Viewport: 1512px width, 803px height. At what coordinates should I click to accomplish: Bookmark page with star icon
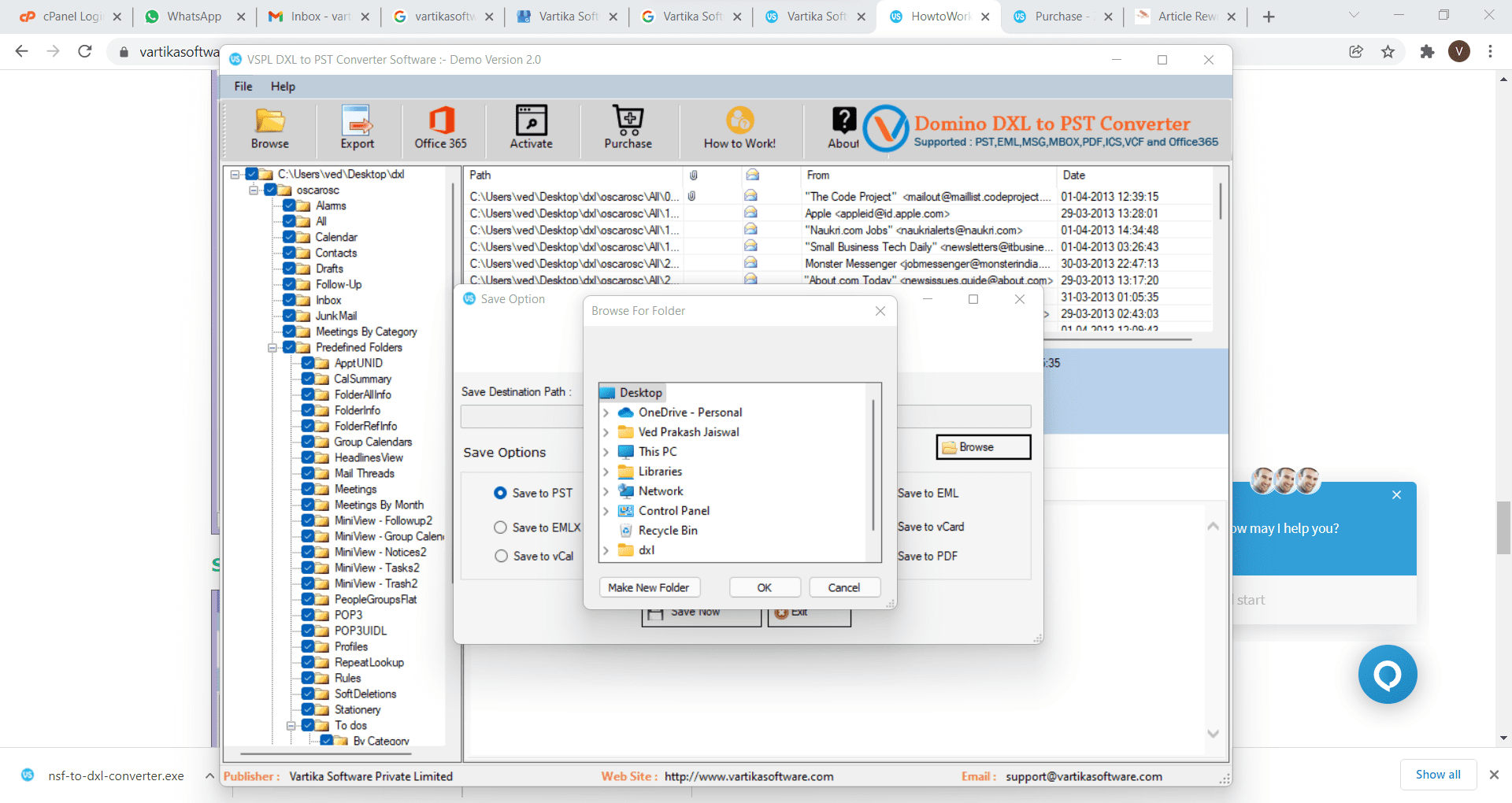[x=1388, y=51]
